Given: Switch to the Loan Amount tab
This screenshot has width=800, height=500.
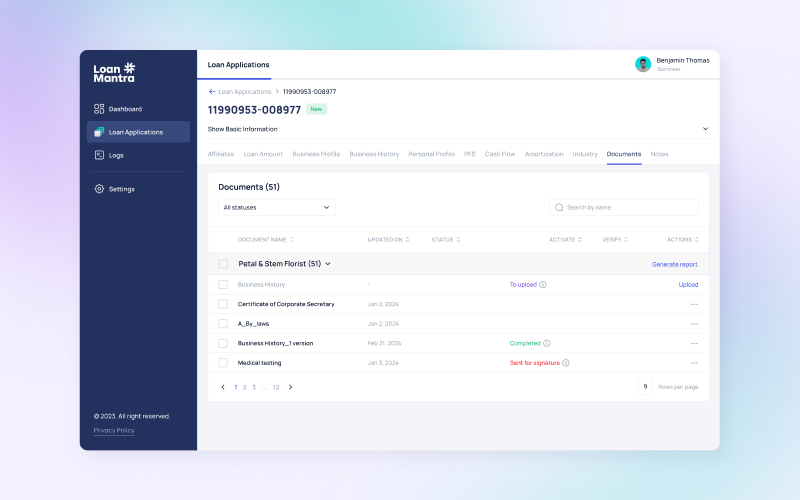Looking at the screenshot, I should [x=263, y=154].
